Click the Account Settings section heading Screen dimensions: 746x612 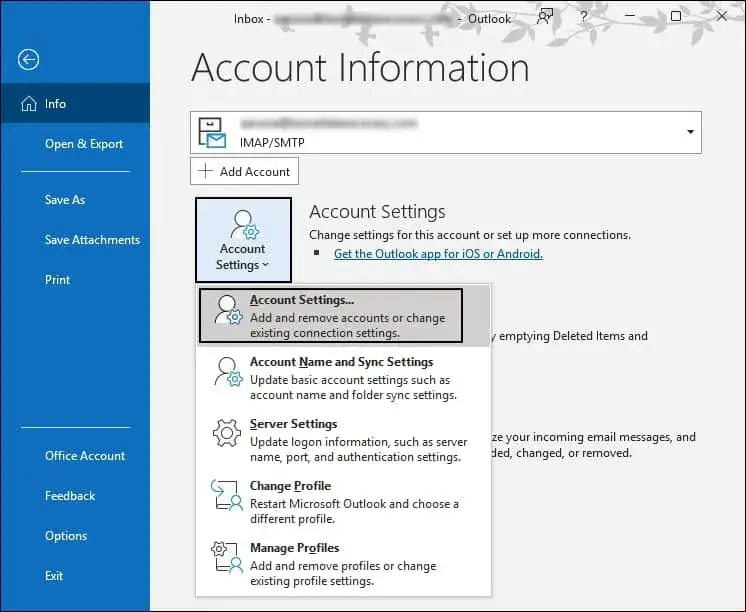(377, 212)
